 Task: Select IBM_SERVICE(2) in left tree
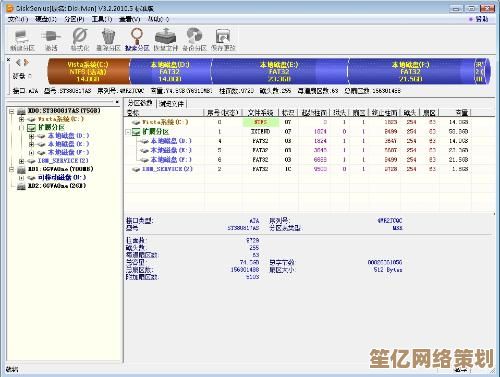[x=63, y=161]
